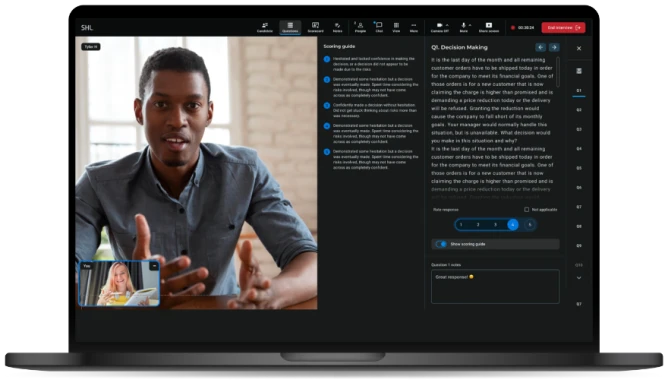Check the Not applicable checkbox
The width and height of the screenshot is (668, 383).
[x=527, y=210]
